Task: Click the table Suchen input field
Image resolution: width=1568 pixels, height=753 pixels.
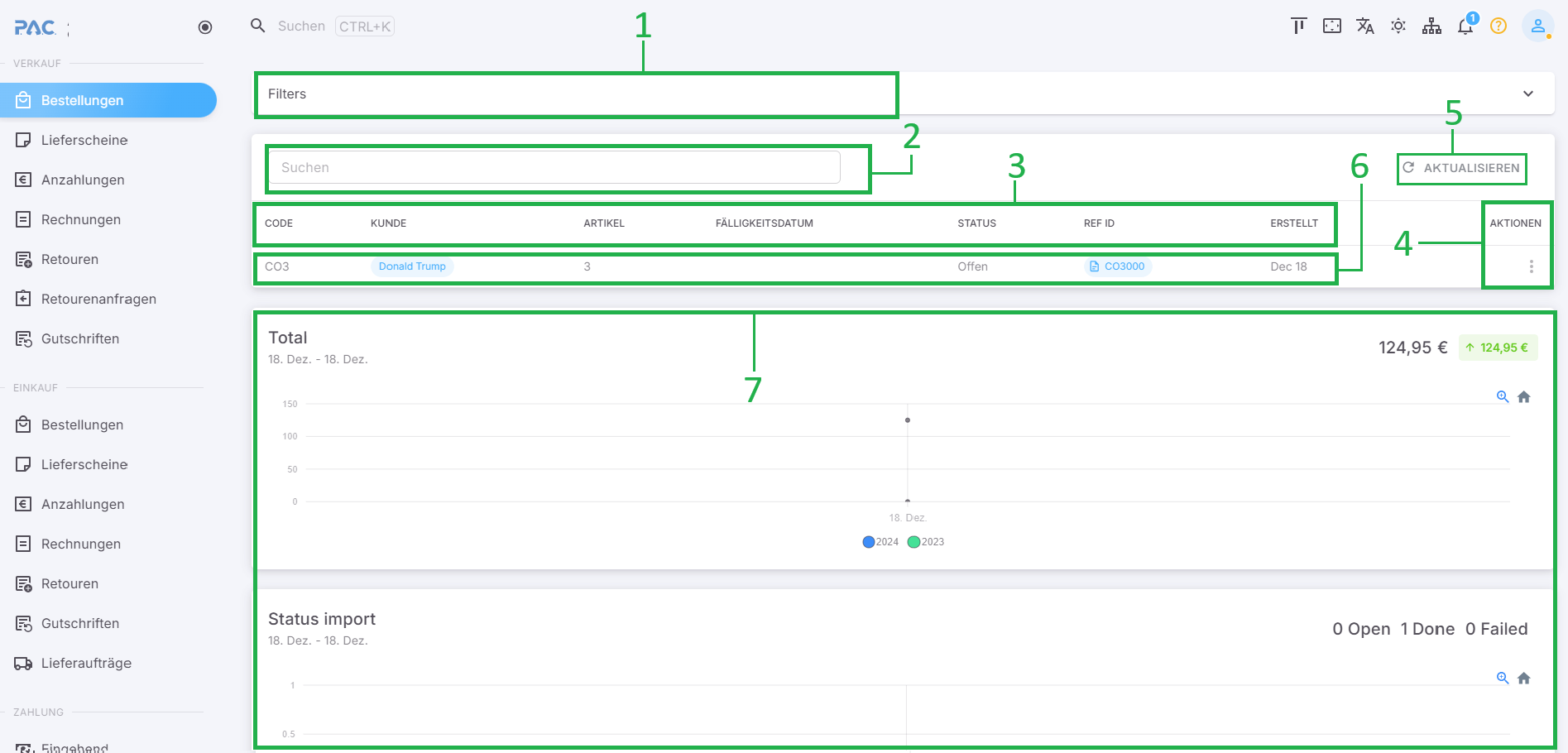Action: point(554,167)
